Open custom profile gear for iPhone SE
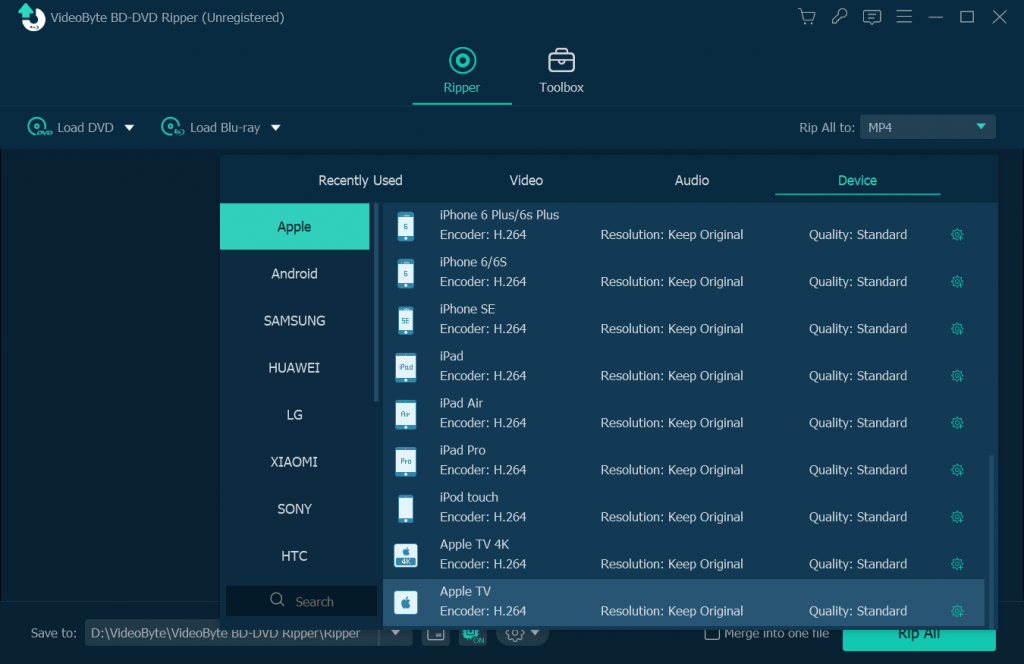 point(957,329)
